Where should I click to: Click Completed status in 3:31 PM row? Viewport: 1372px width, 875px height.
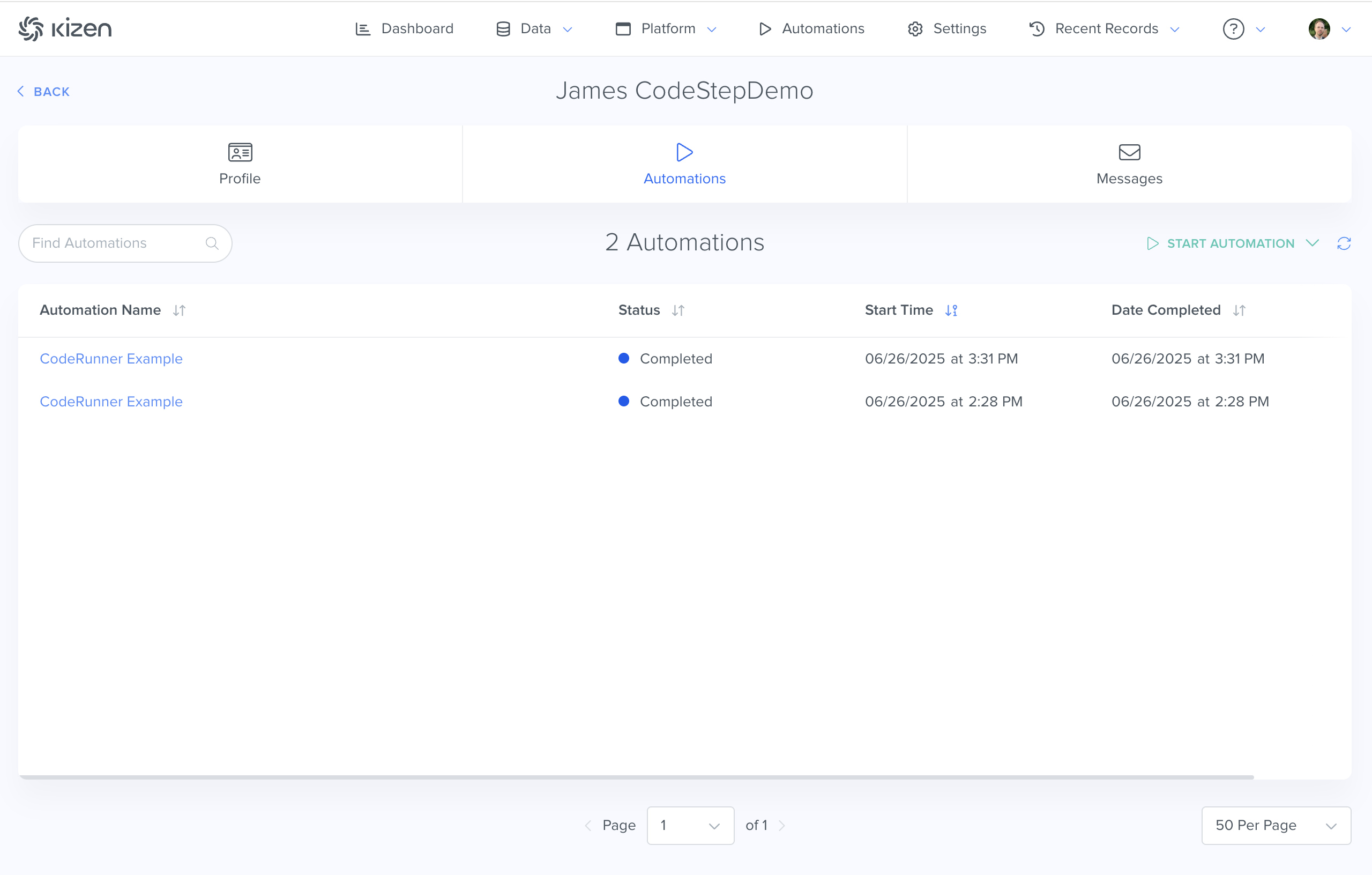[x=665, y=359]
